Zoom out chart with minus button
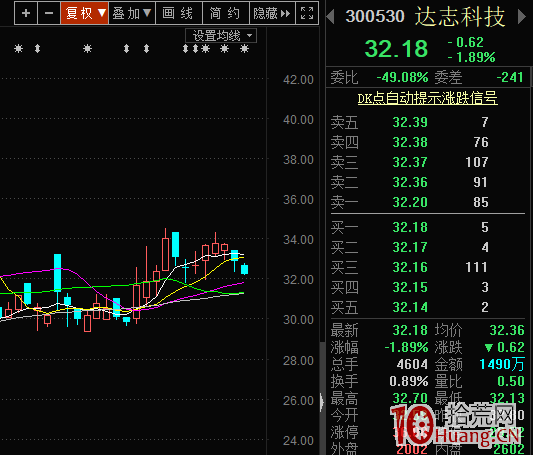533x455 pixels. point(49,13)
